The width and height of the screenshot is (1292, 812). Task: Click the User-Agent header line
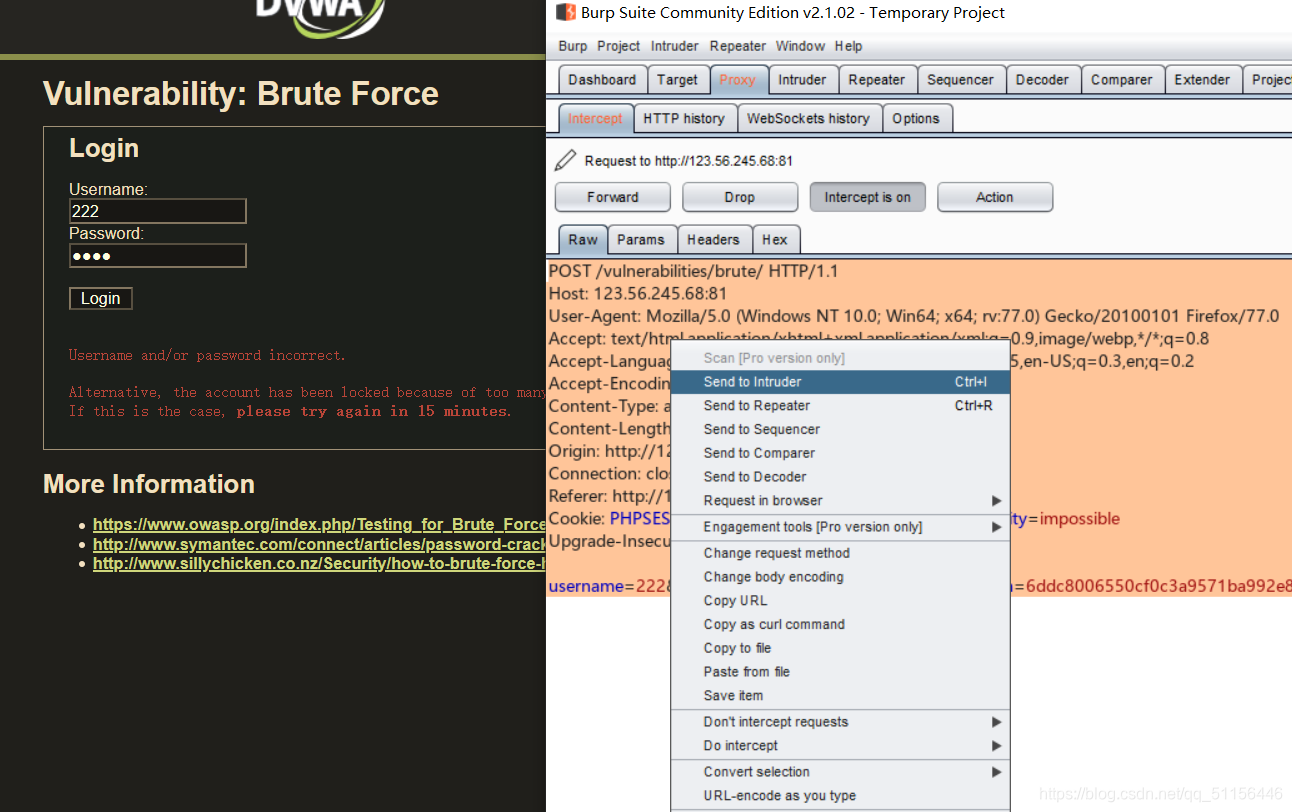pyautogui.click(x=914, y=316)
